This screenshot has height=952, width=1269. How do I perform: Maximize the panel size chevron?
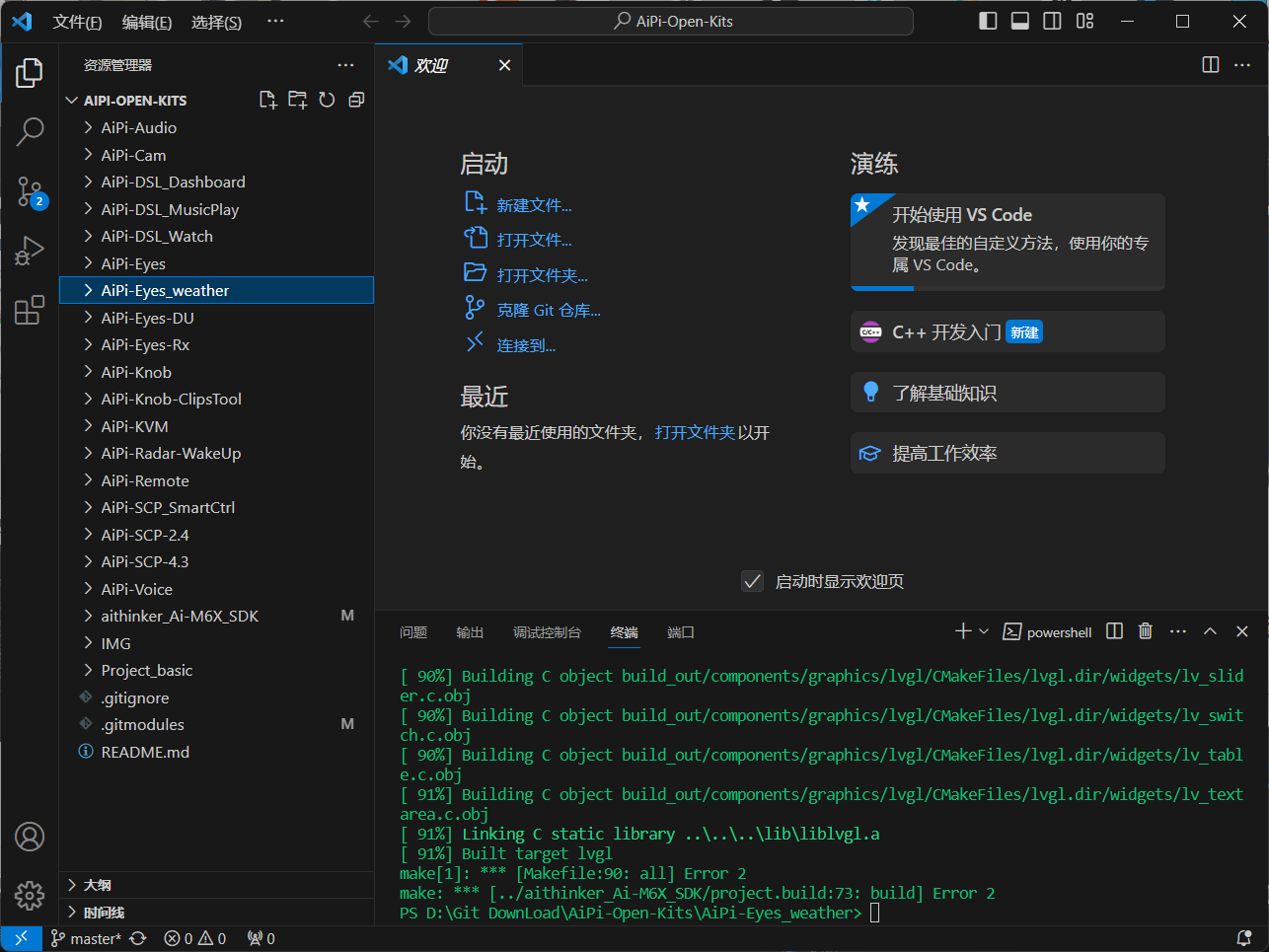[x=1210, y=631]
